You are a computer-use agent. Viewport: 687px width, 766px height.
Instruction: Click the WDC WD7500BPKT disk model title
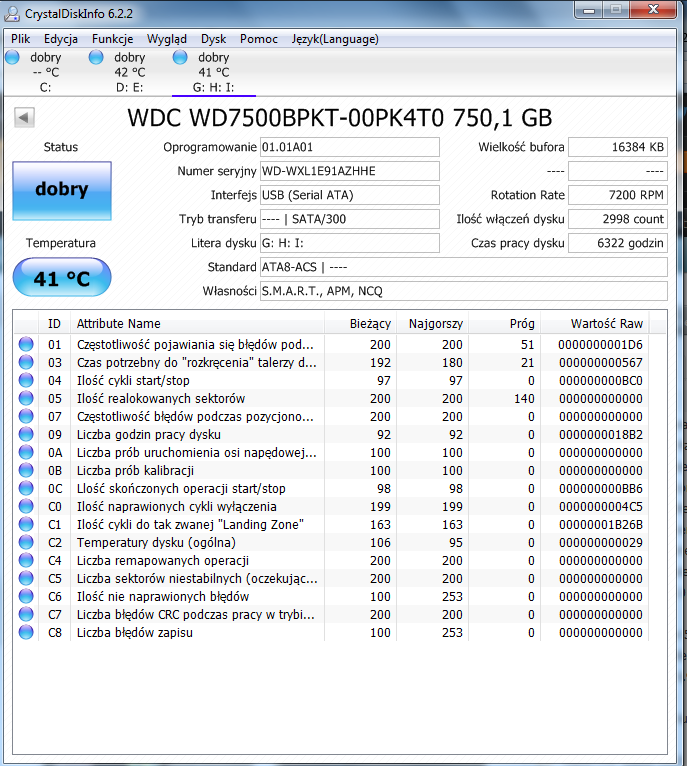[x=340, y=118]
